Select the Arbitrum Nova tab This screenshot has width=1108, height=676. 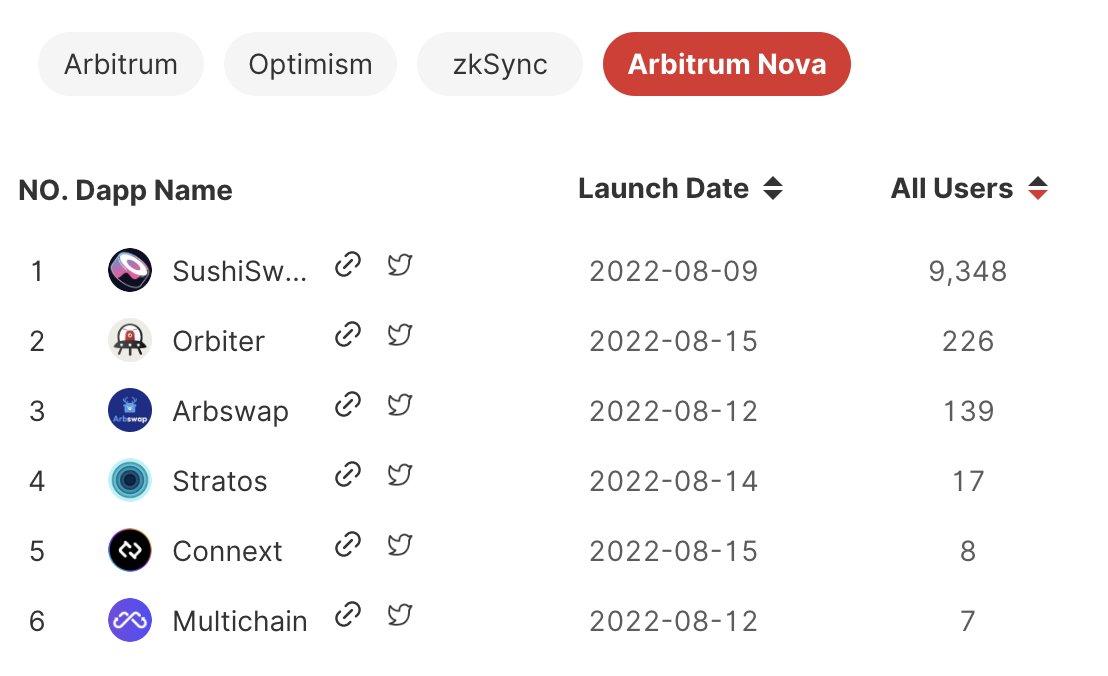727,65
